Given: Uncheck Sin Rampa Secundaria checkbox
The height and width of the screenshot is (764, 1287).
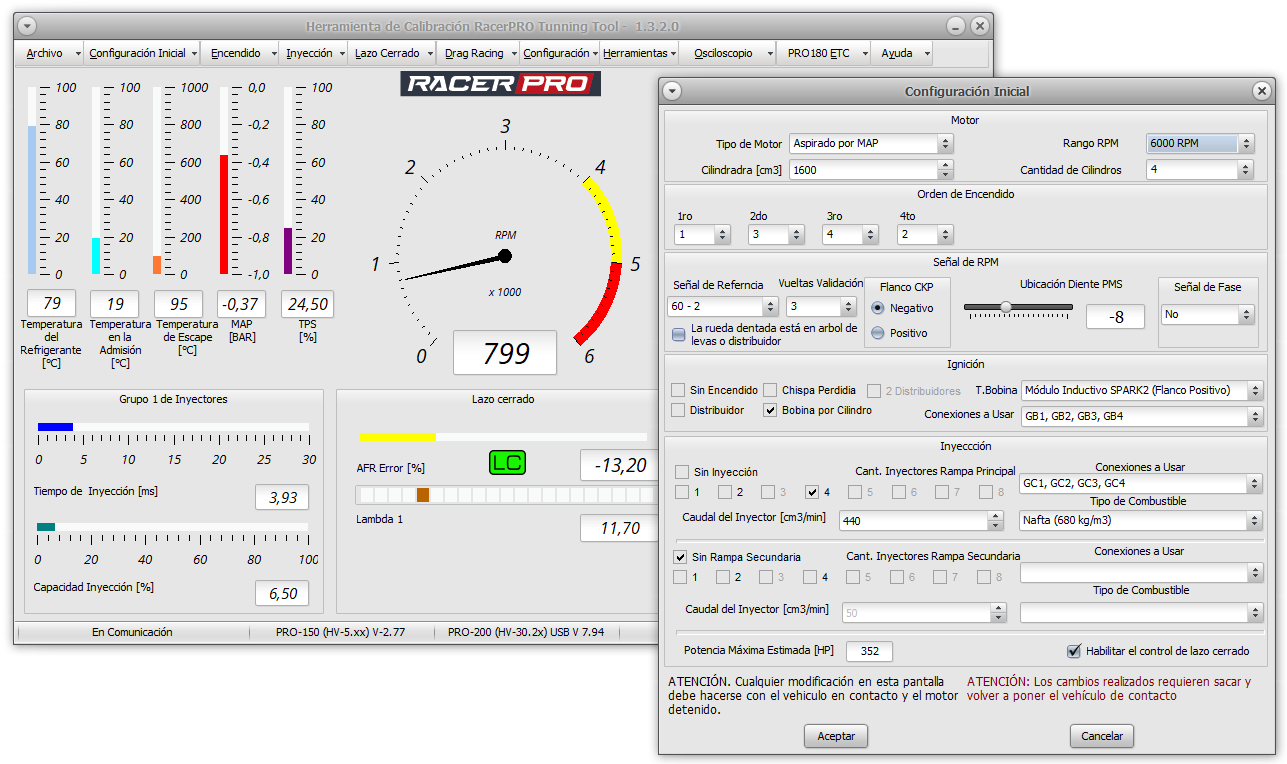Looking at the screenshot, I should tap(681, 557).
